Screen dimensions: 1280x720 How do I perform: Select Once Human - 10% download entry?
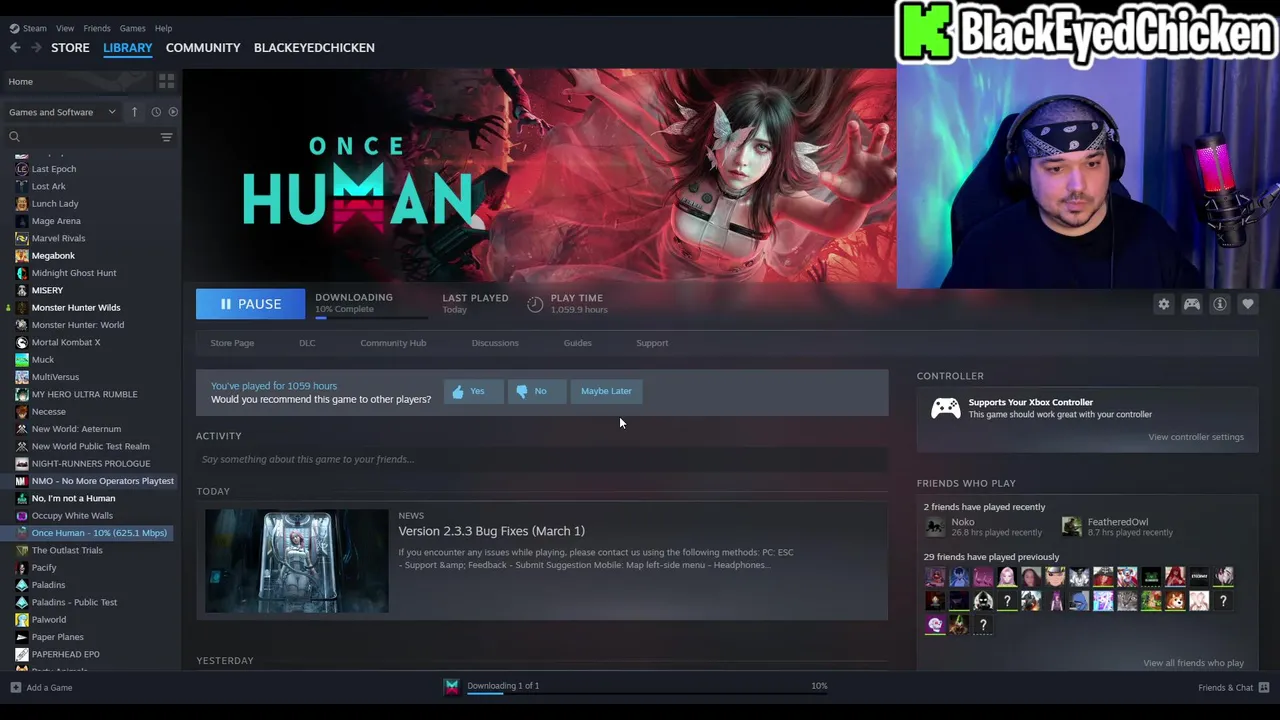tap(99, 533)
